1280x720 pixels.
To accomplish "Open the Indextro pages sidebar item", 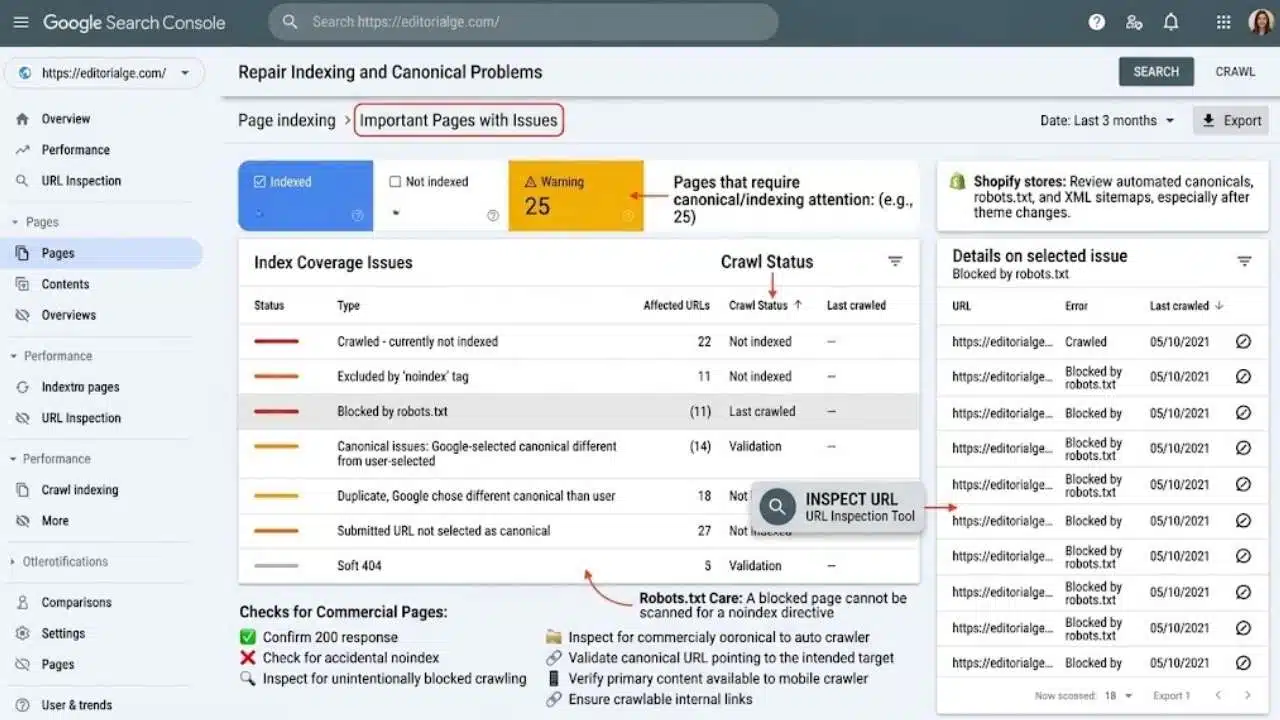I will click(x=80, y=387).
